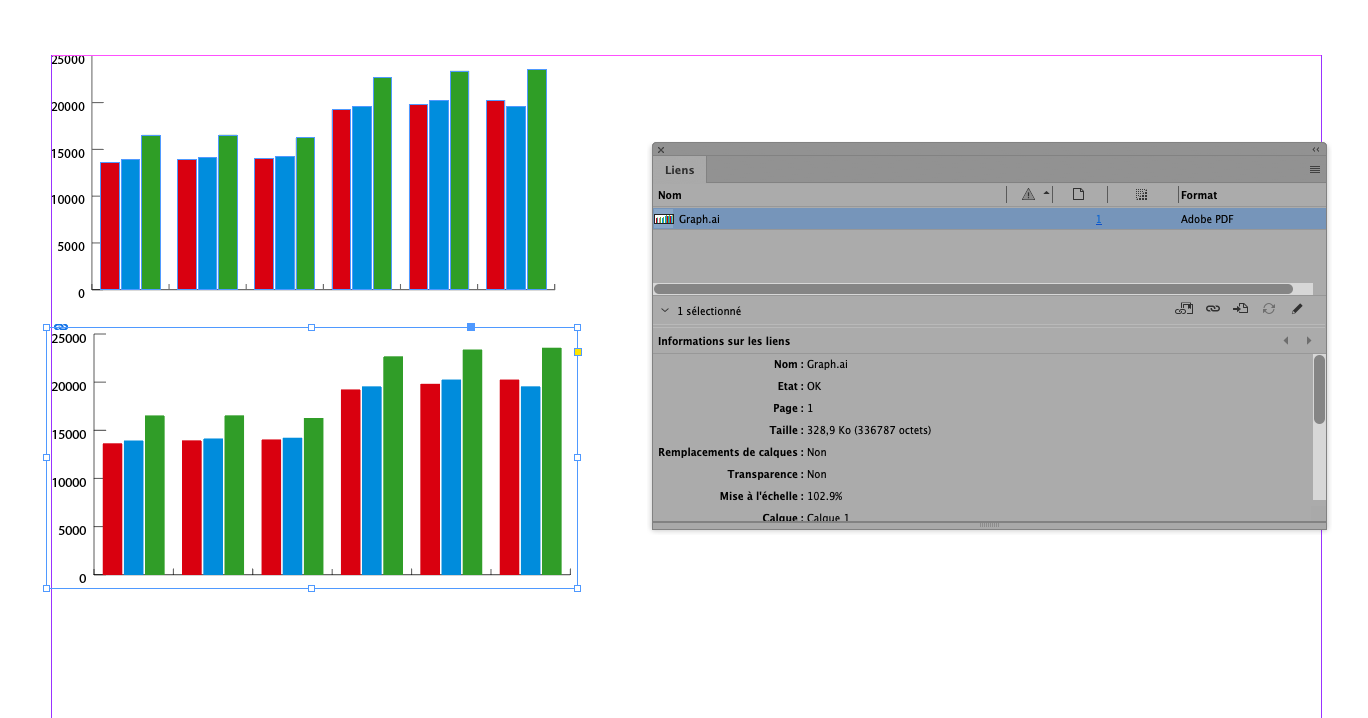
Task: Click link badge on selected graph frame
Action: tap(61, 327)
